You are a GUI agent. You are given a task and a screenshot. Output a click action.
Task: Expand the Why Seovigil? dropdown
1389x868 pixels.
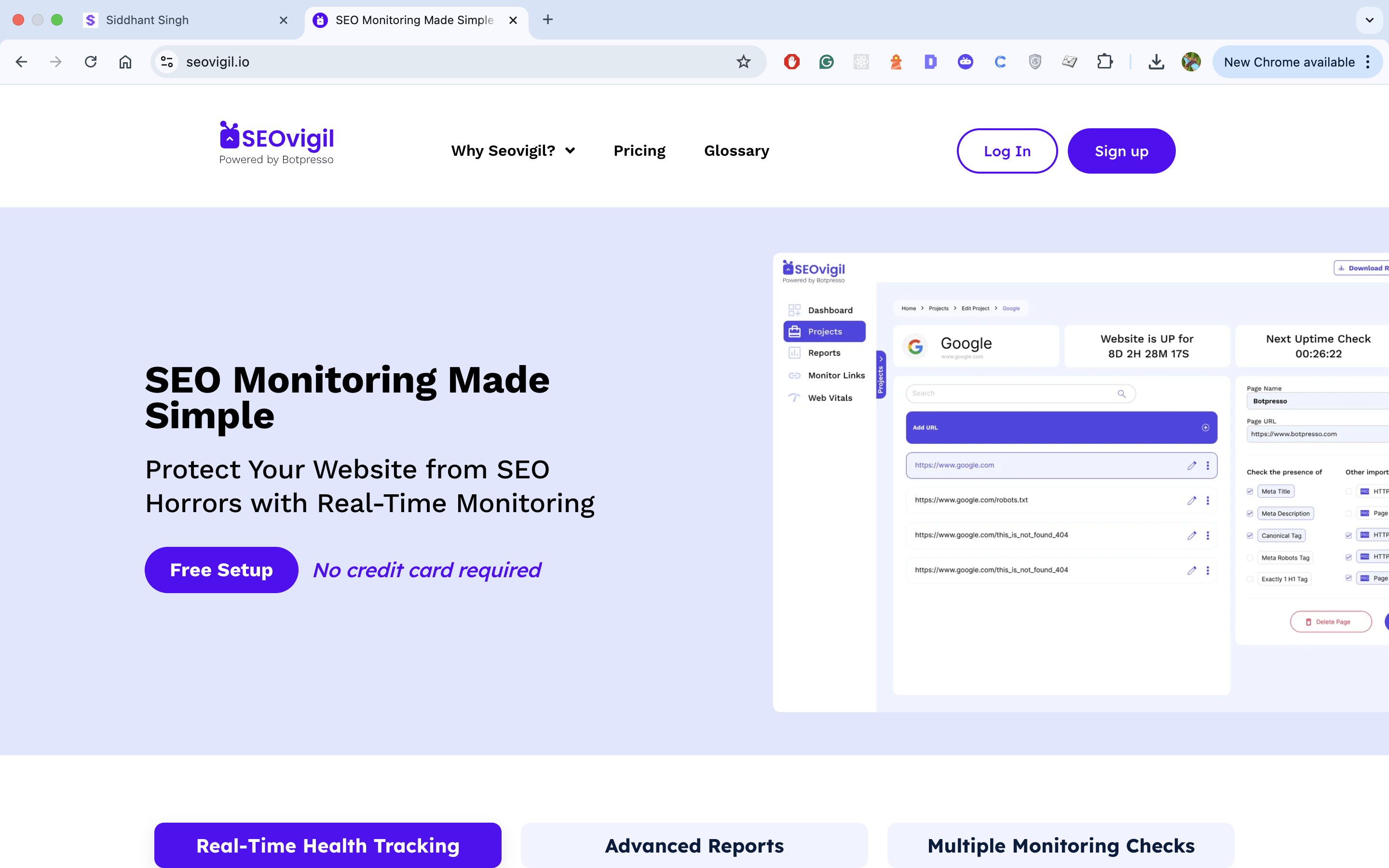click(x=513, y=151)
